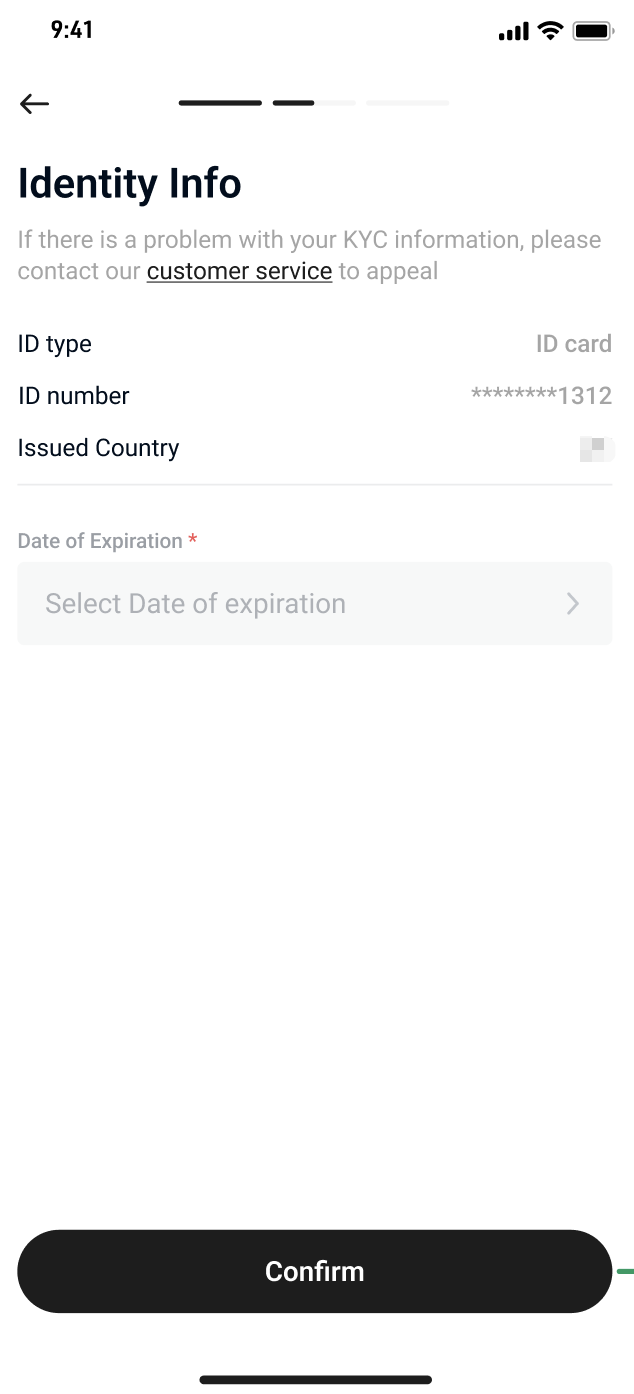The width and height of the screenshot is (634, 1394).
Task: Tap the fourth progress step bar
Action: (407, 103)
